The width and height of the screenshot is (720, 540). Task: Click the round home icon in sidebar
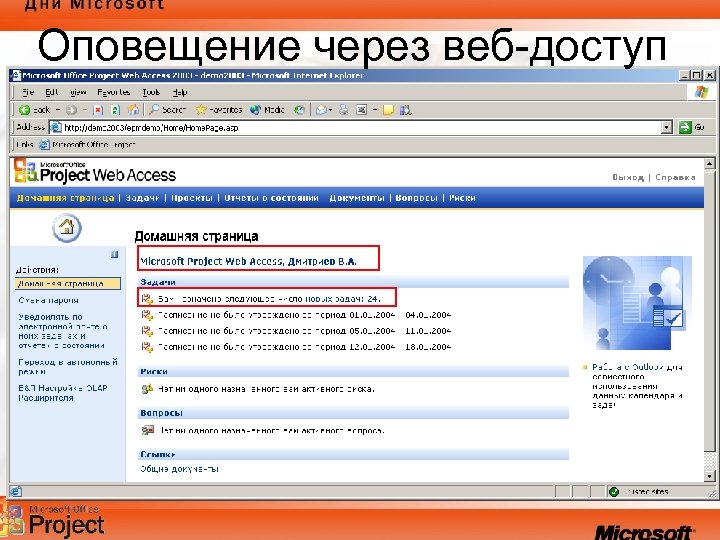(x=67, y=227)
